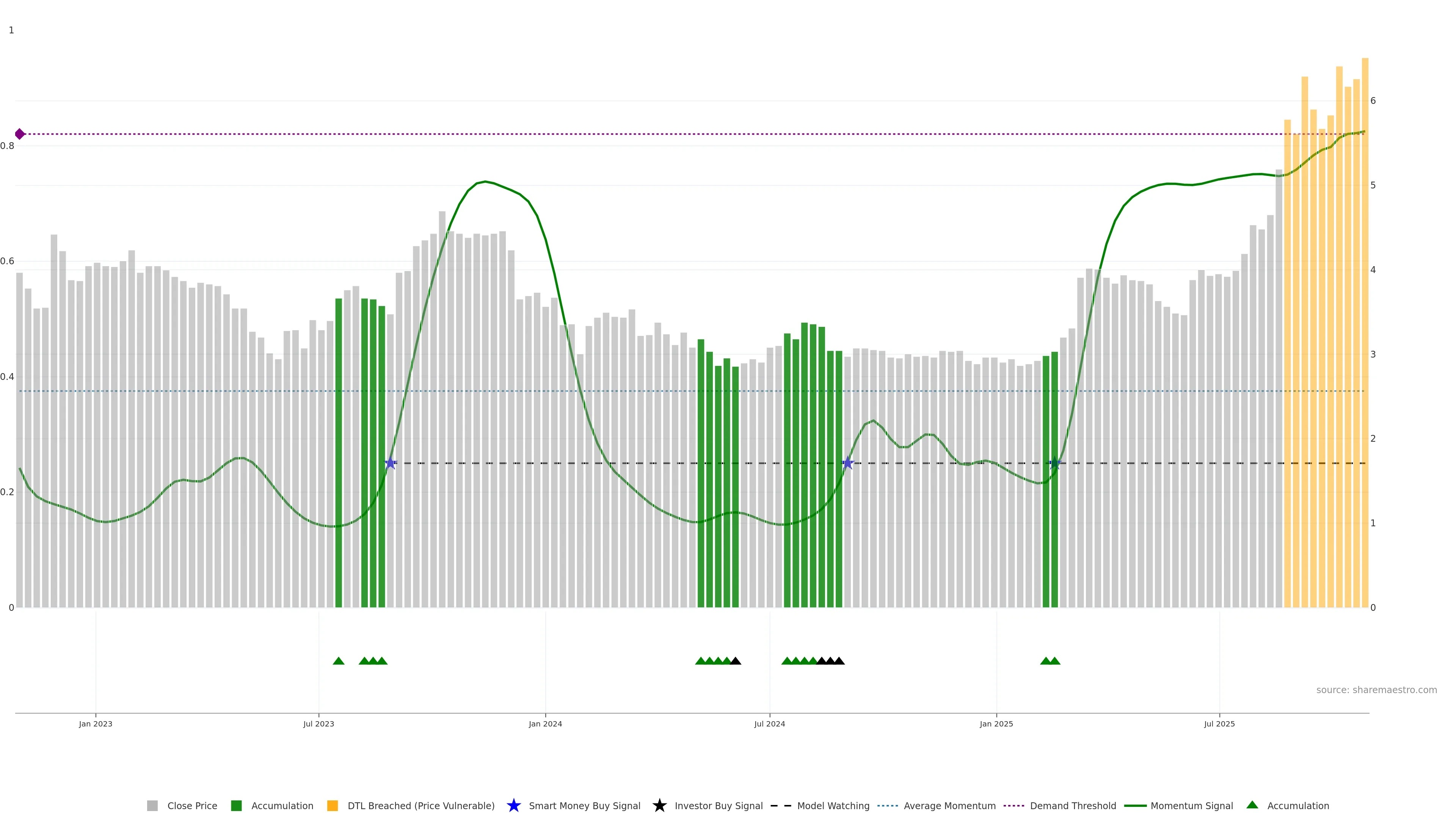
Task: Click the green Accumulation triangle in legend
Action: [1252, 805]
